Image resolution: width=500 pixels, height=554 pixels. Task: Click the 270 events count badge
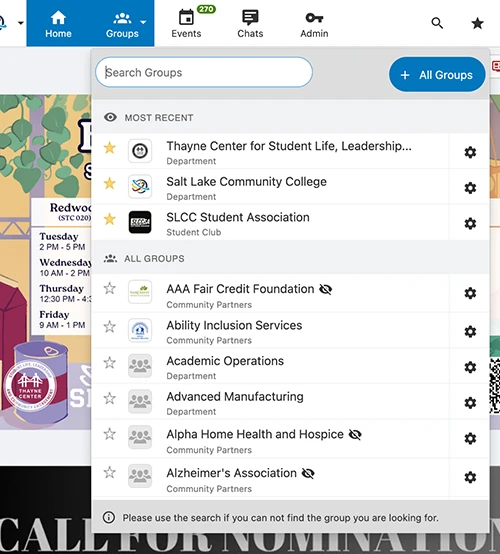(x=206, y=9)
